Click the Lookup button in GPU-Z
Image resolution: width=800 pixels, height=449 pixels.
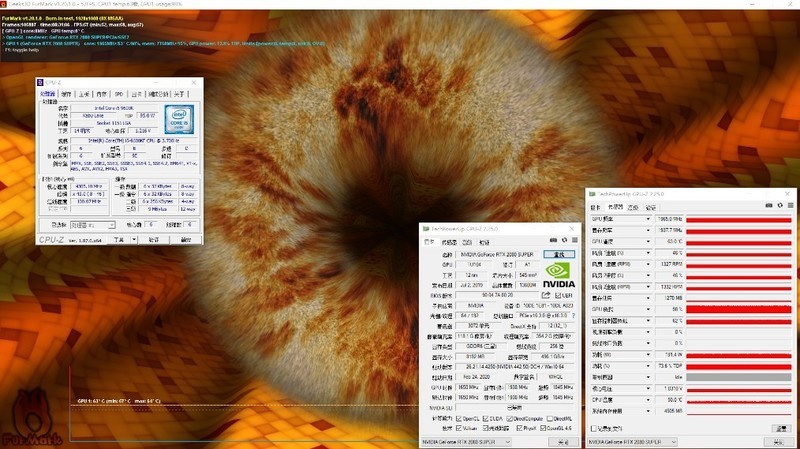coord(560,255)
